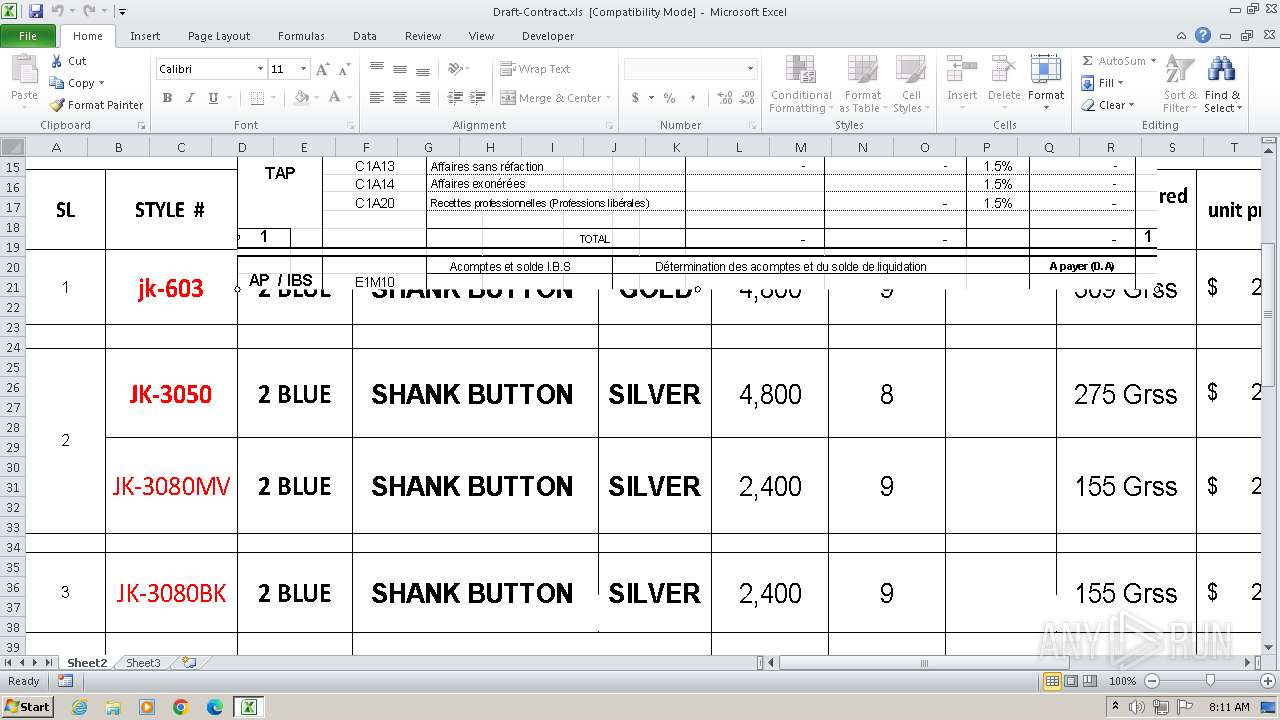Switch to the Insert ribbon tab

coord(145,36)
